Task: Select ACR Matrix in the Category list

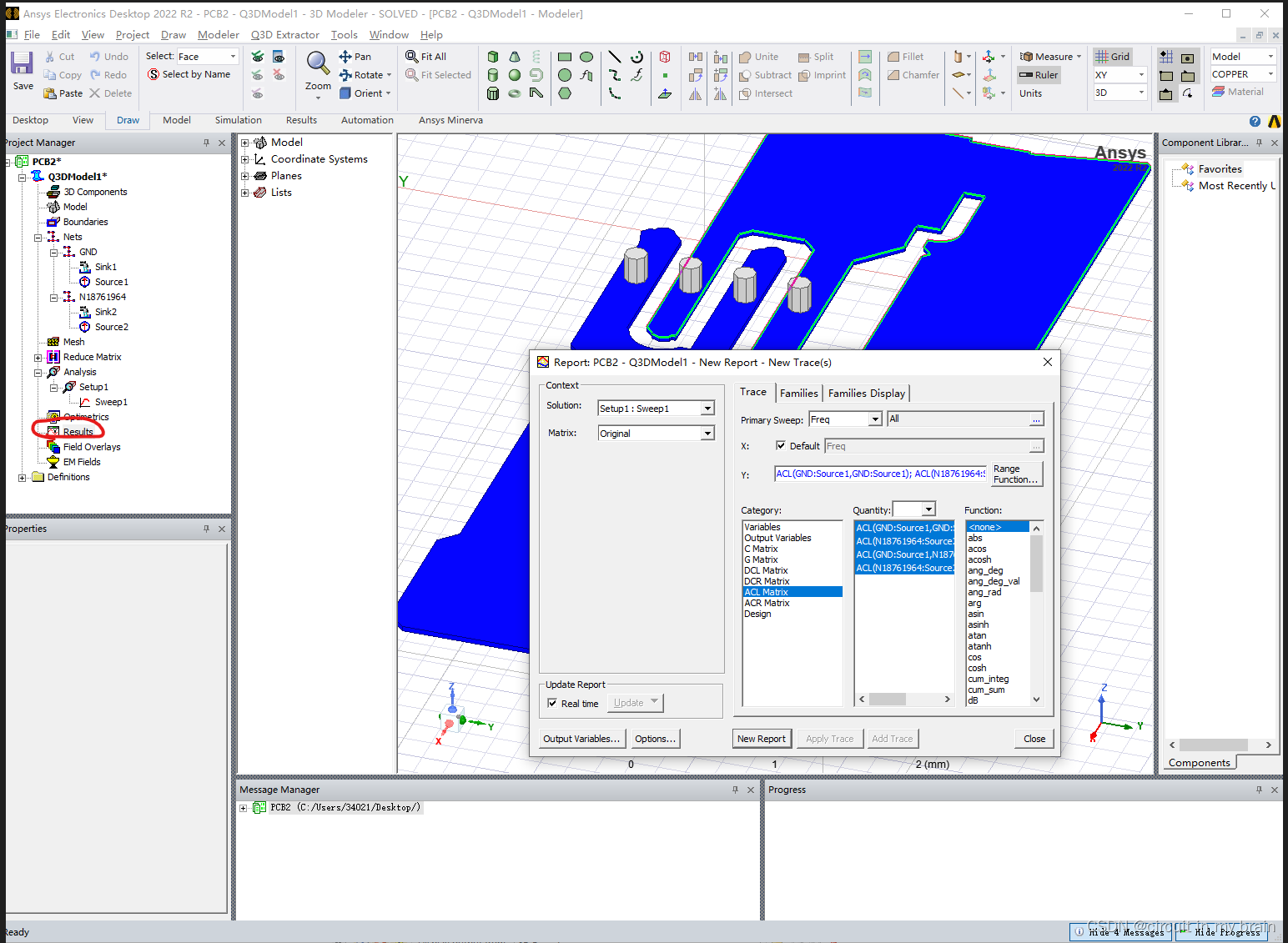Action: 767,603
